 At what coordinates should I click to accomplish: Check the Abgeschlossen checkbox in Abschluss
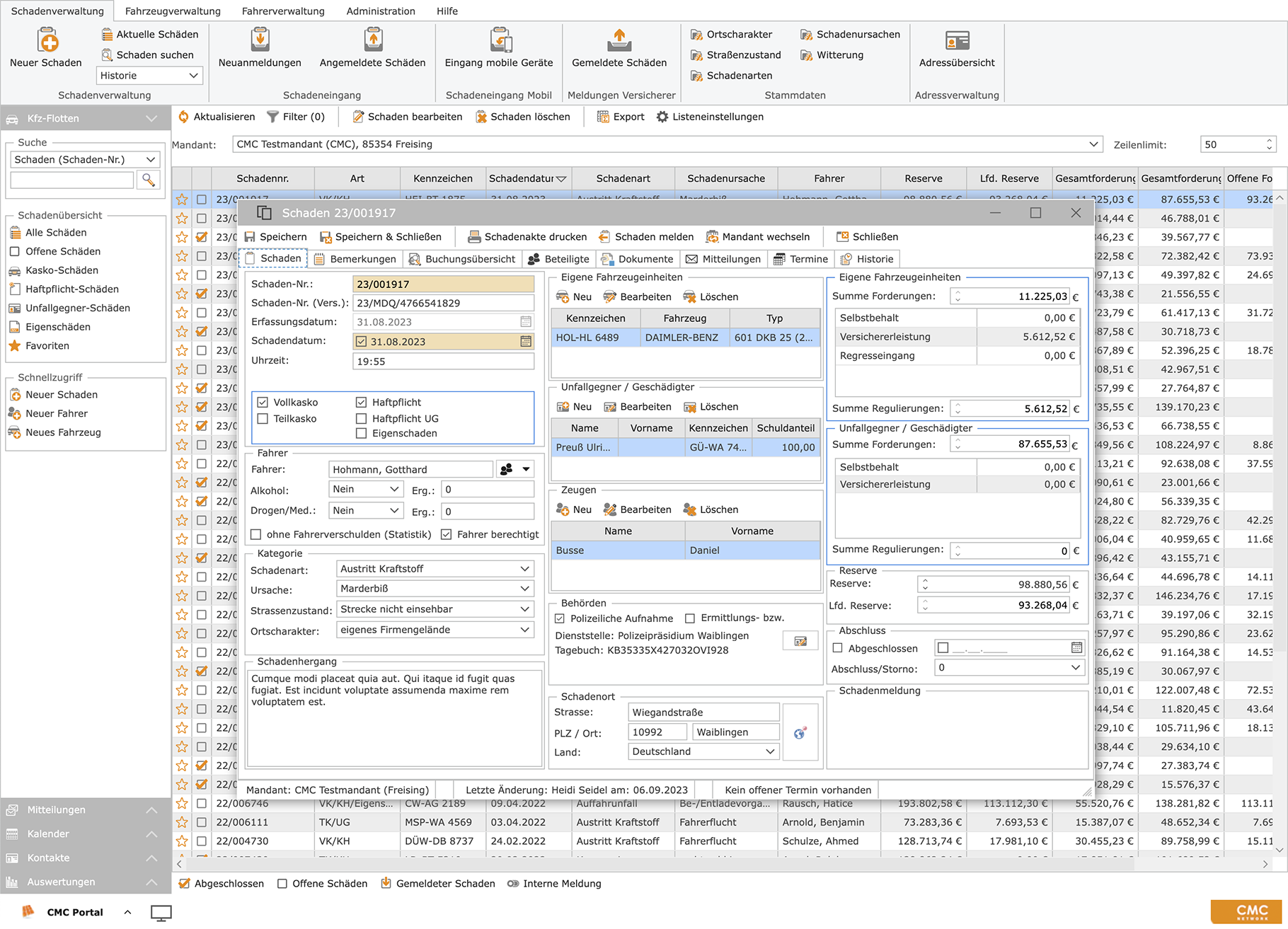coord(838,649)
